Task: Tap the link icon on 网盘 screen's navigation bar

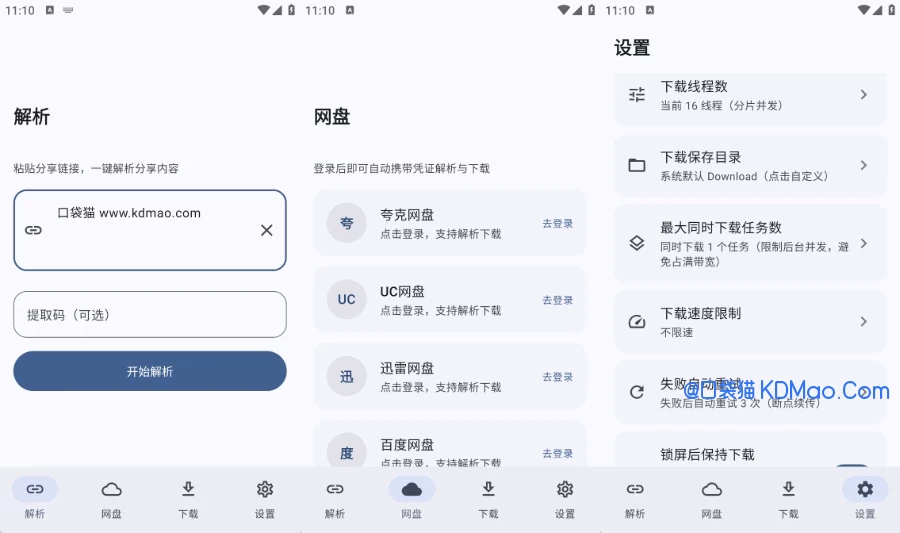Action: coord(335,489)
